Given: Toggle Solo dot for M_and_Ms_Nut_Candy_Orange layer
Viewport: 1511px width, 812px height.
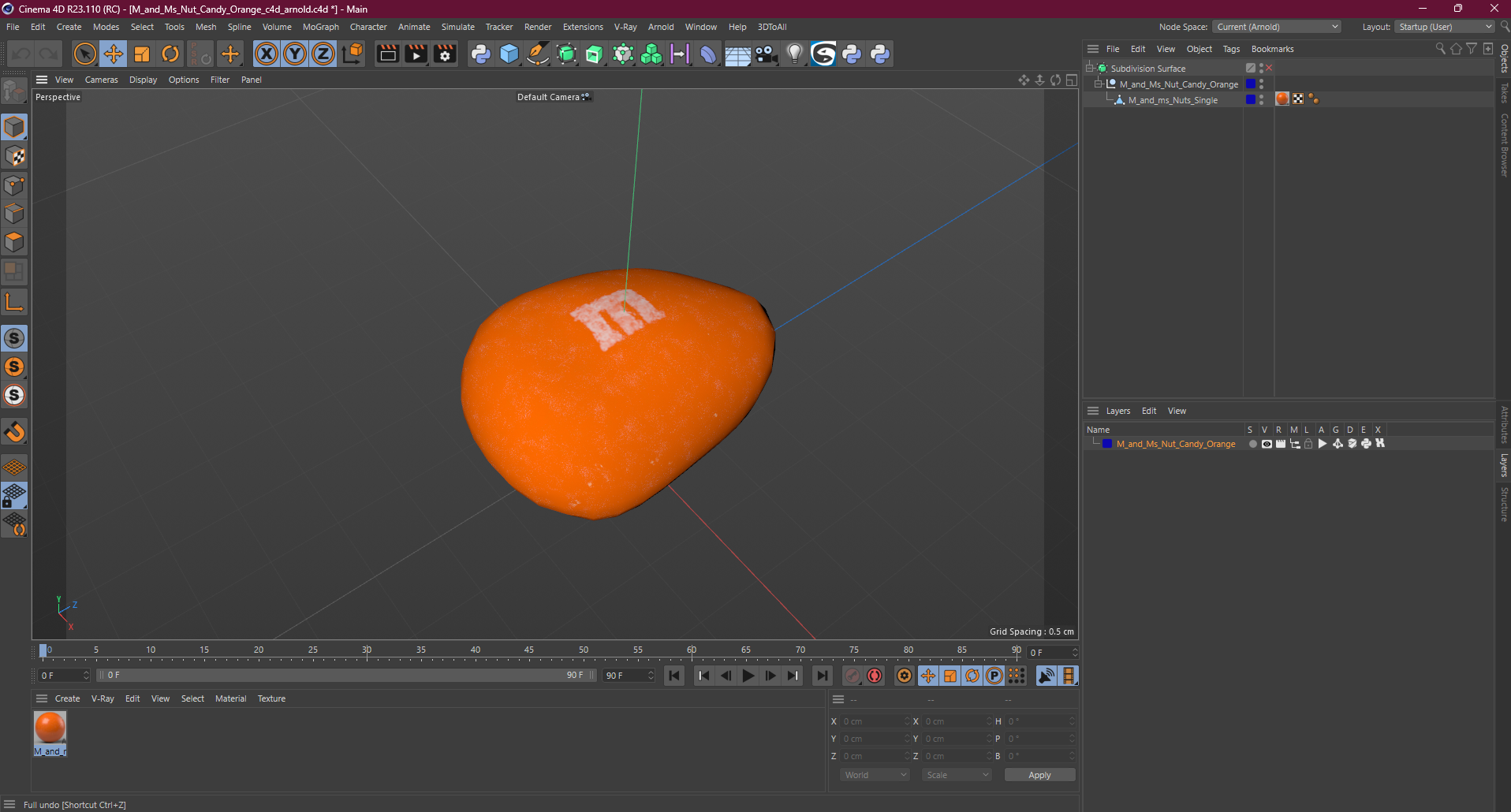Looking at the screenshot, I should pyautogui.click(x=1252, y=444).
